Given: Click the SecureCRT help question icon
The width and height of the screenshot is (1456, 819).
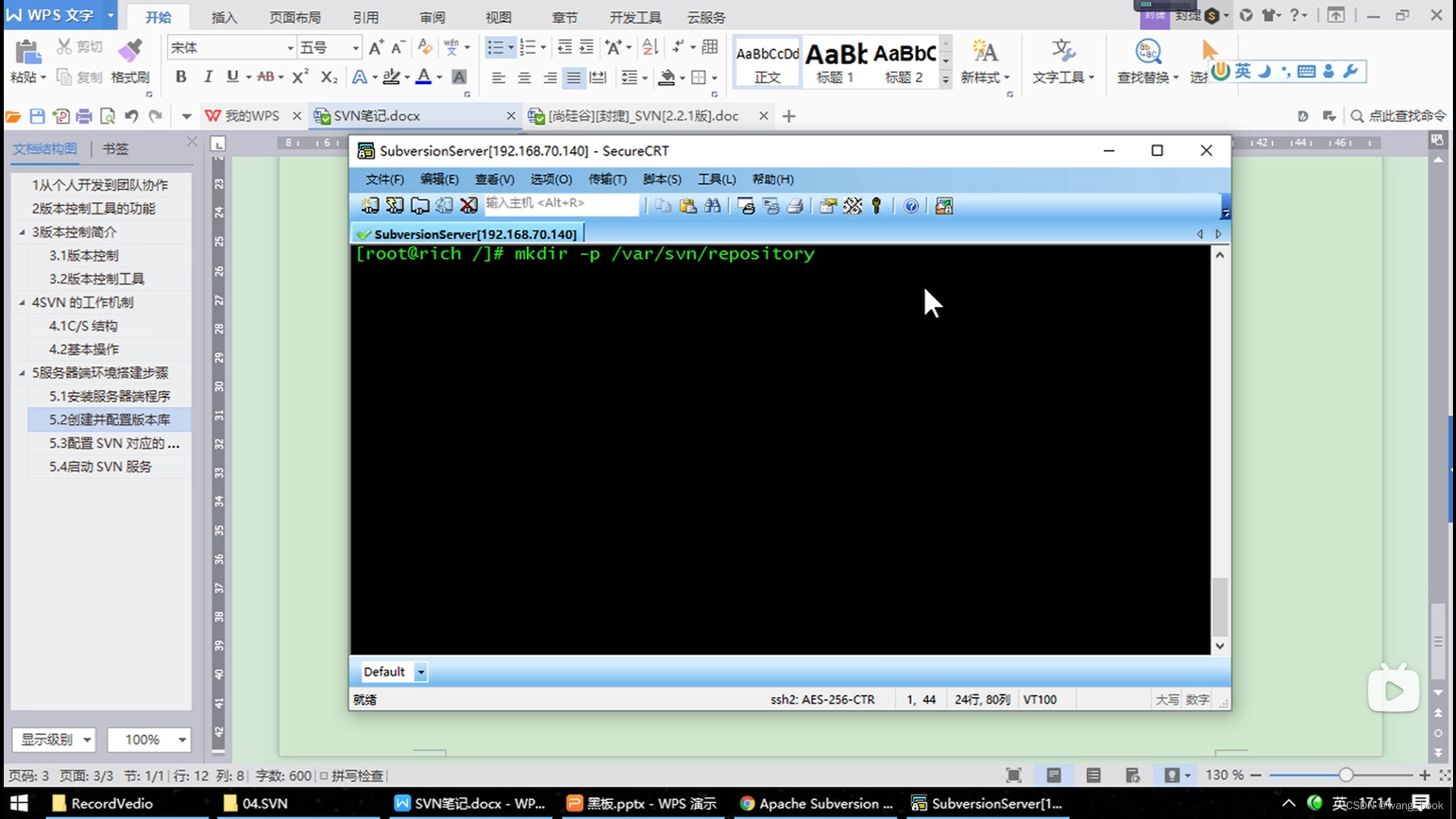Looking at the screenshot, I should point(911,206).
